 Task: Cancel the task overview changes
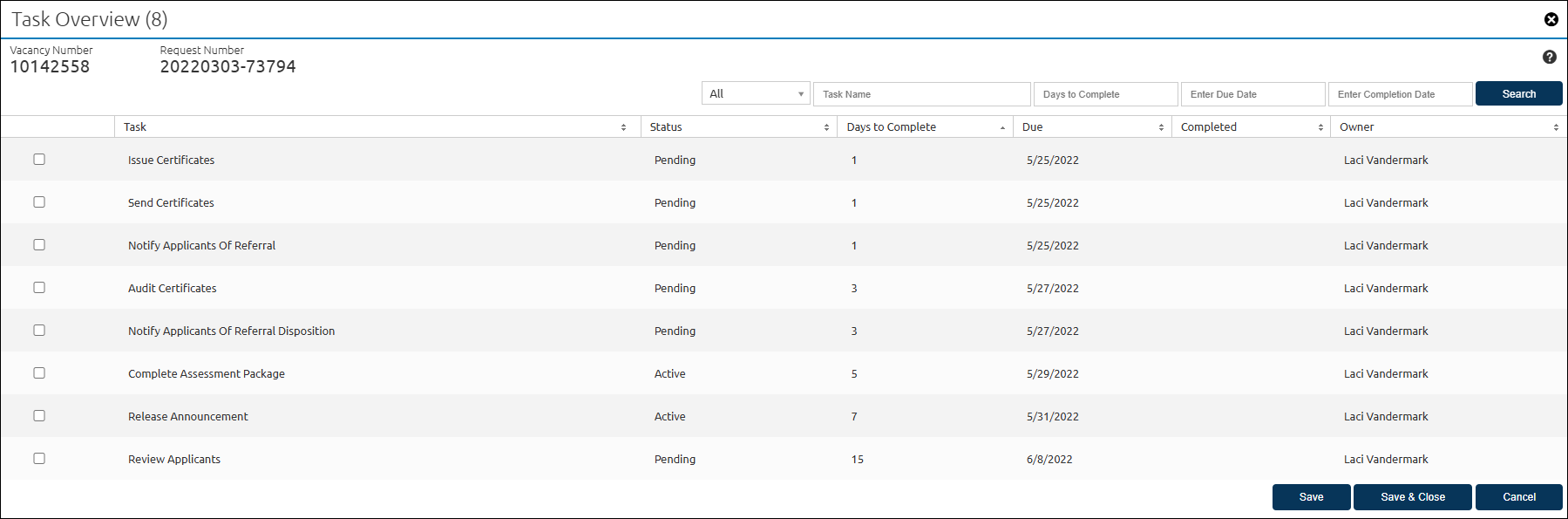[1519, 497]
